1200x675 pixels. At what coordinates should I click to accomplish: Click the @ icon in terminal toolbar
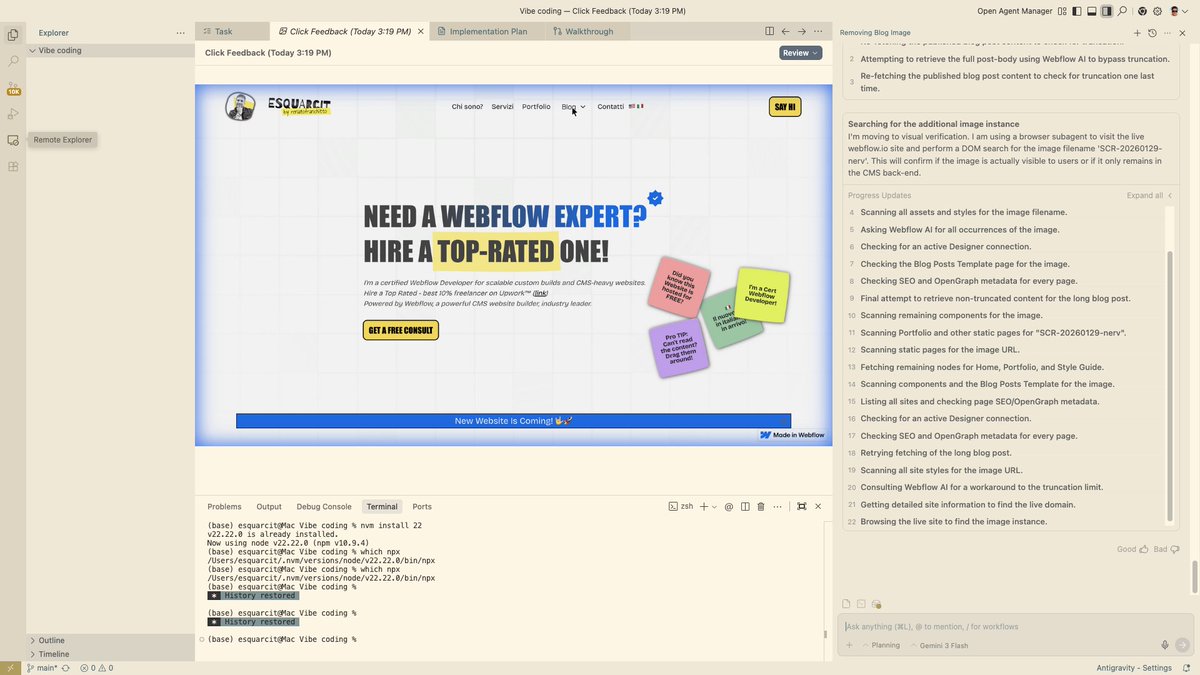[729, 507]
